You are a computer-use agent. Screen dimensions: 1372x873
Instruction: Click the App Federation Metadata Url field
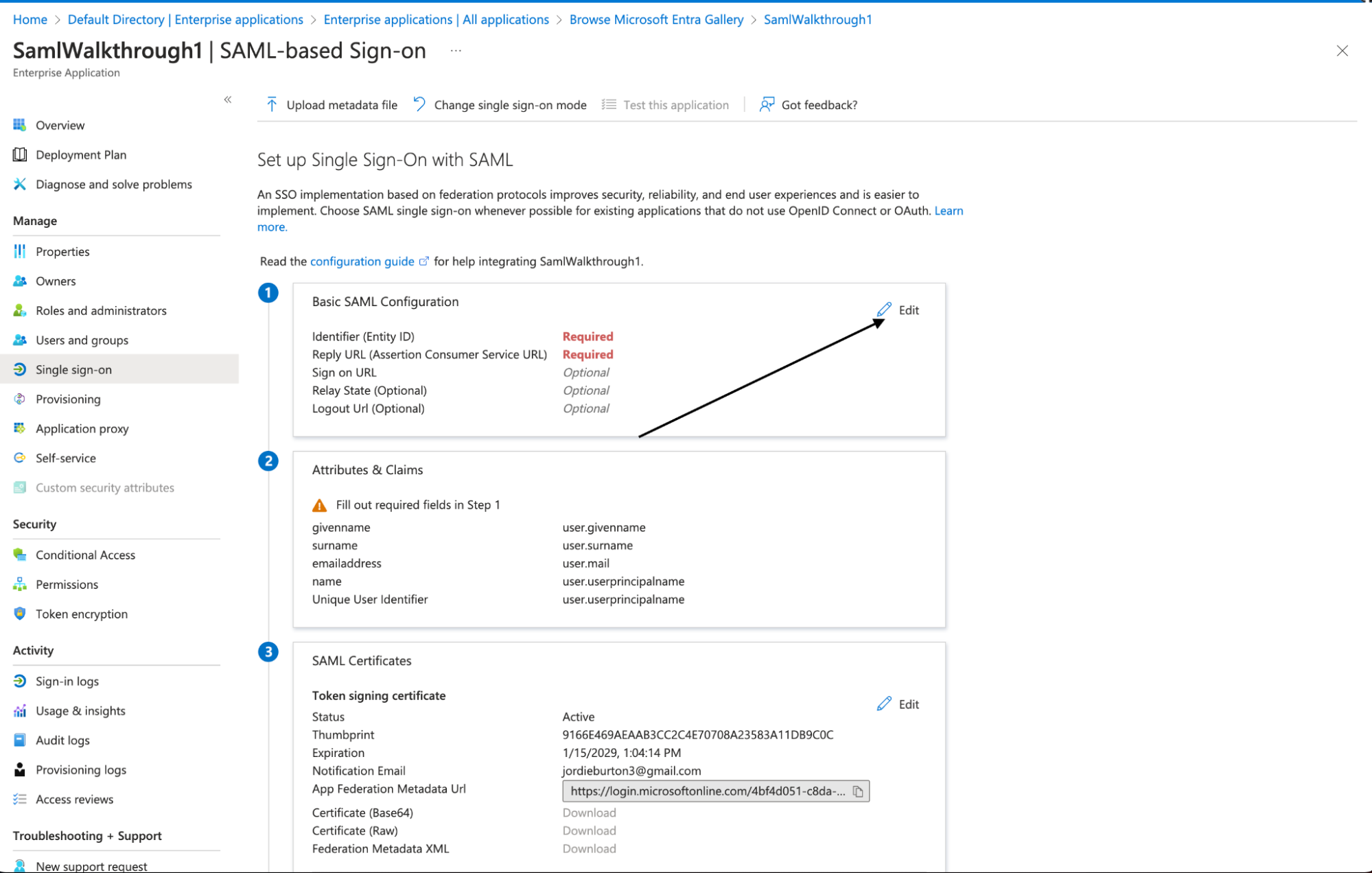pyautogui.click(x=716, y=791)
